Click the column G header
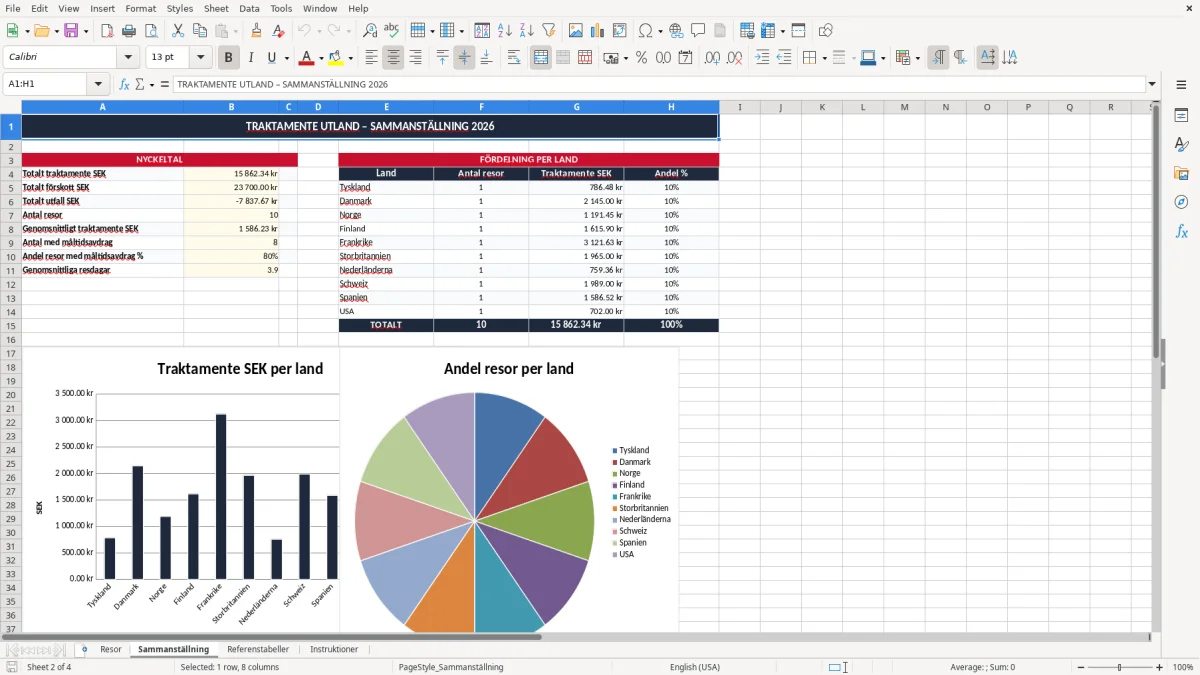 pos(576,107)
